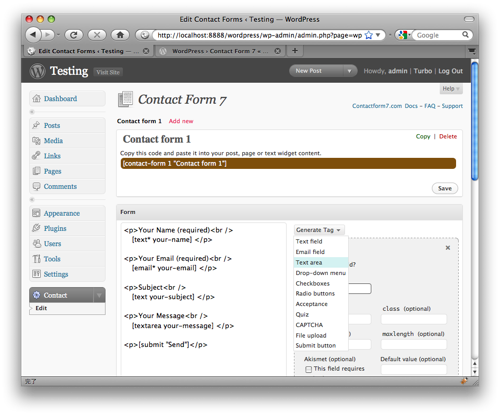Go to browser home page icon

(x=120, y=35)
